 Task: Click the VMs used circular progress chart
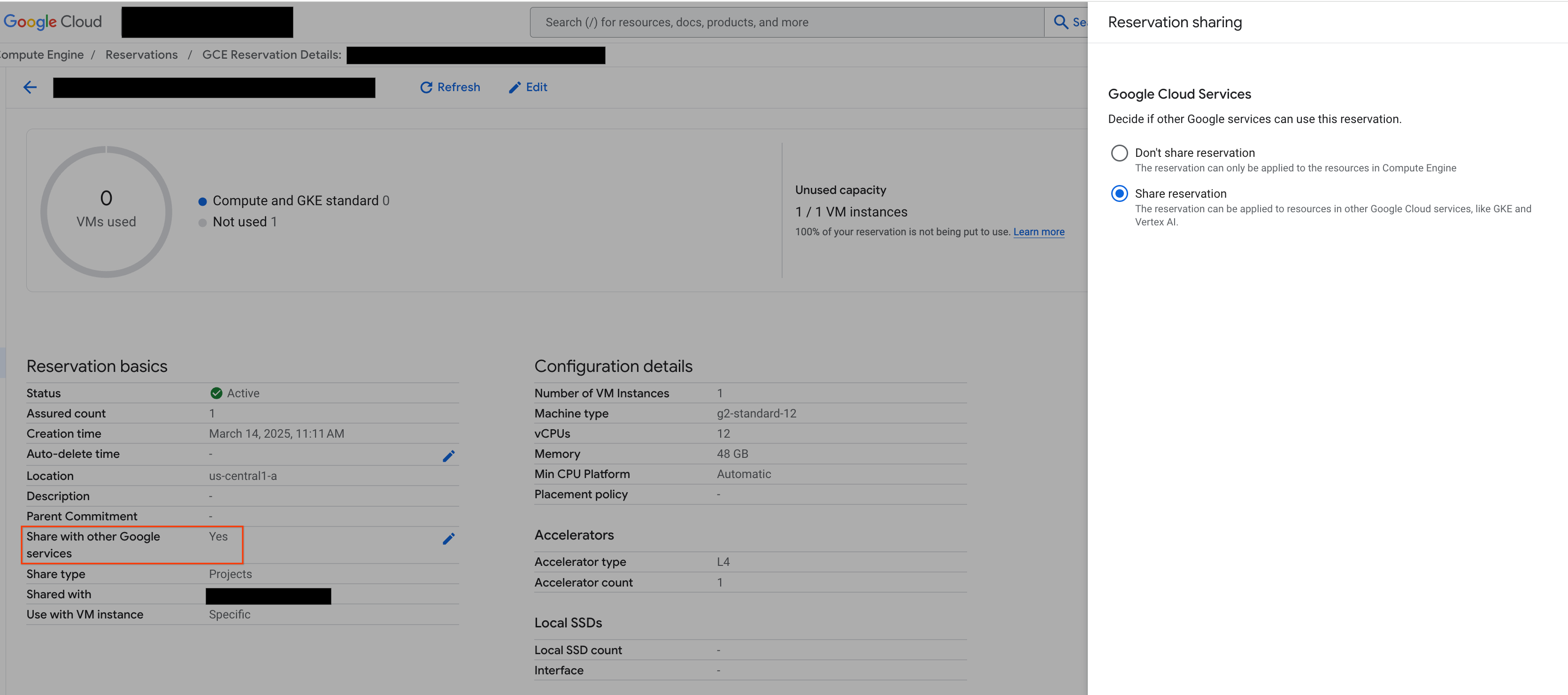point(107,211)
